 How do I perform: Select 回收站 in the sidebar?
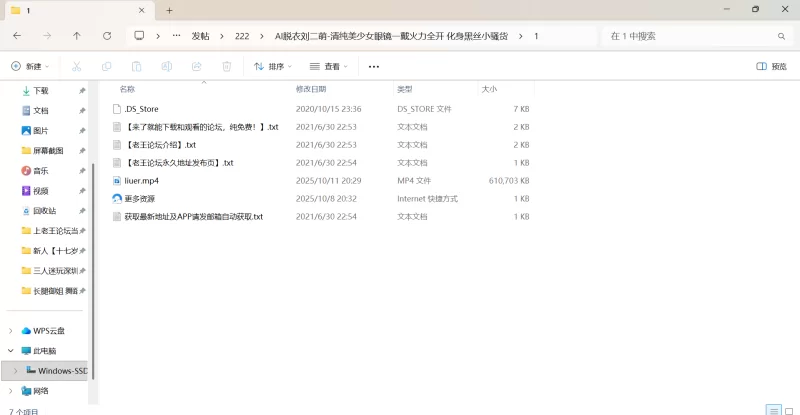[44, 211]
